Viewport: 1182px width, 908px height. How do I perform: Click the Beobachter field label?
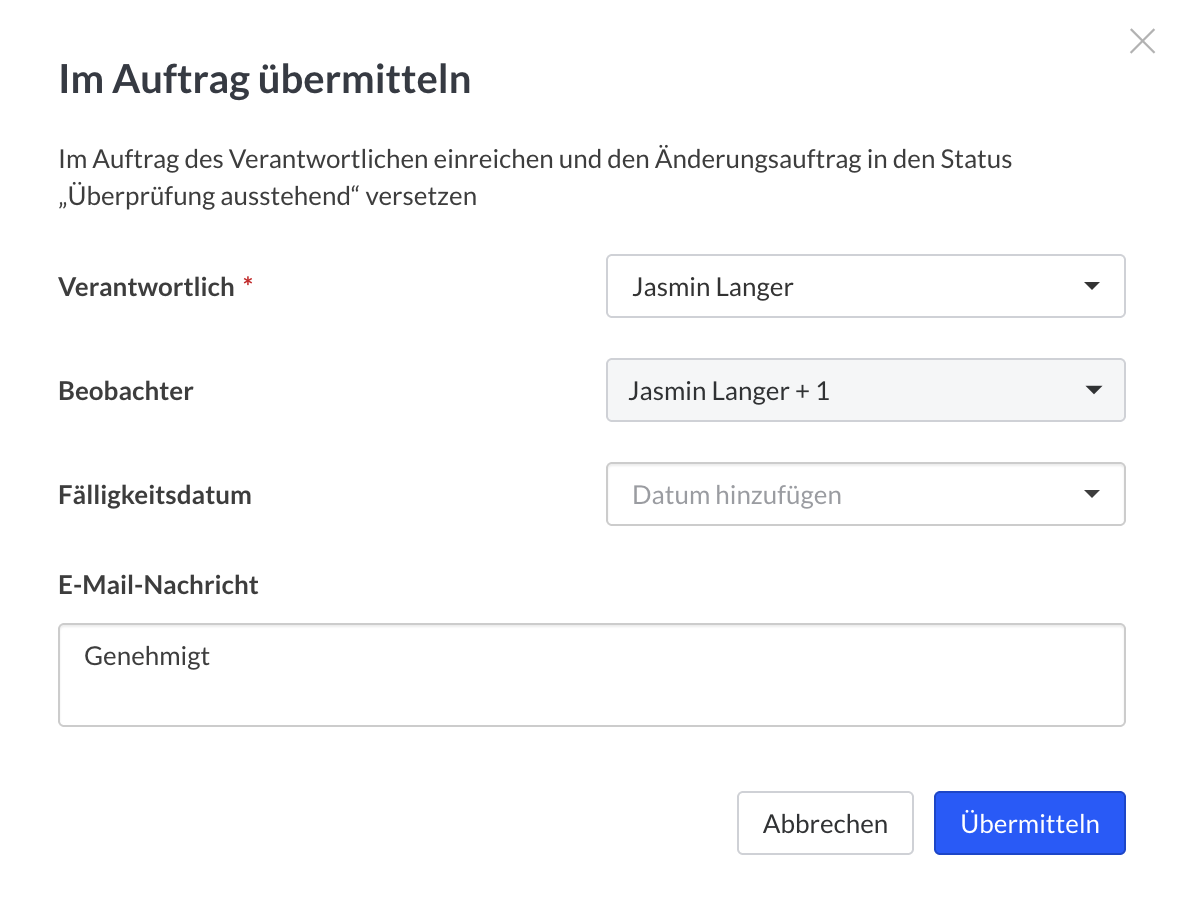[126, 391]
